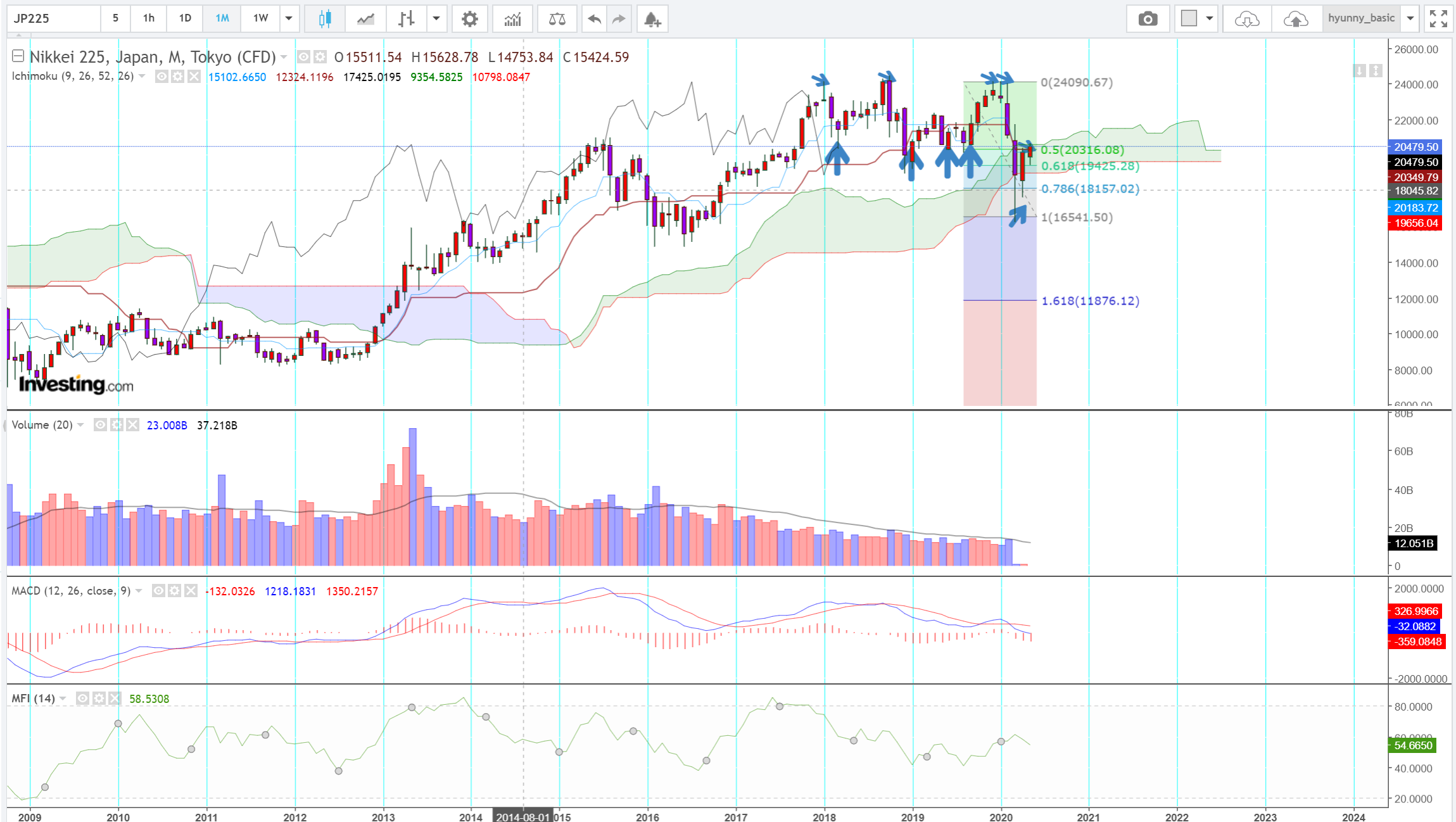Click the layout color square
The width and height of the screenshot is (1456, 822).
point(1189,18)
